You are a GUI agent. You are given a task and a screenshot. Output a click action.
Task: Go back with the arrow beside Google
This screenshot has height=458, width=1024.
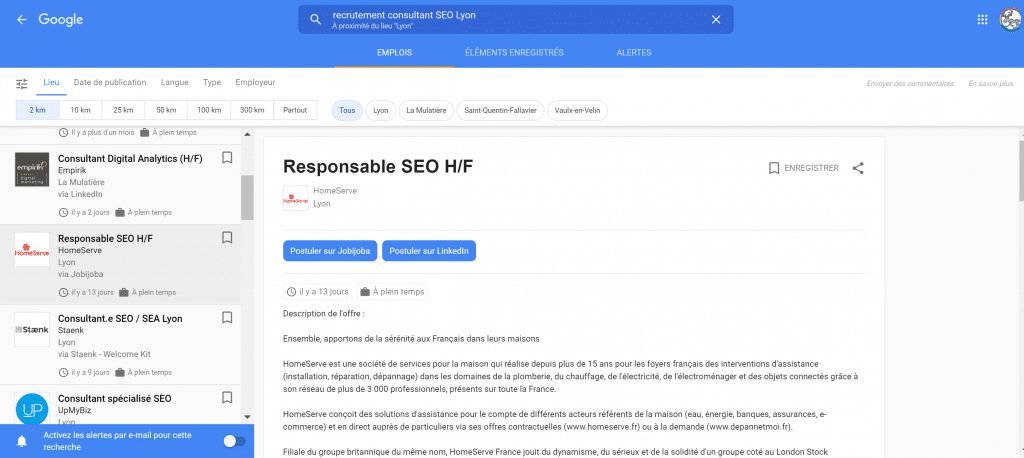[22, 20]
